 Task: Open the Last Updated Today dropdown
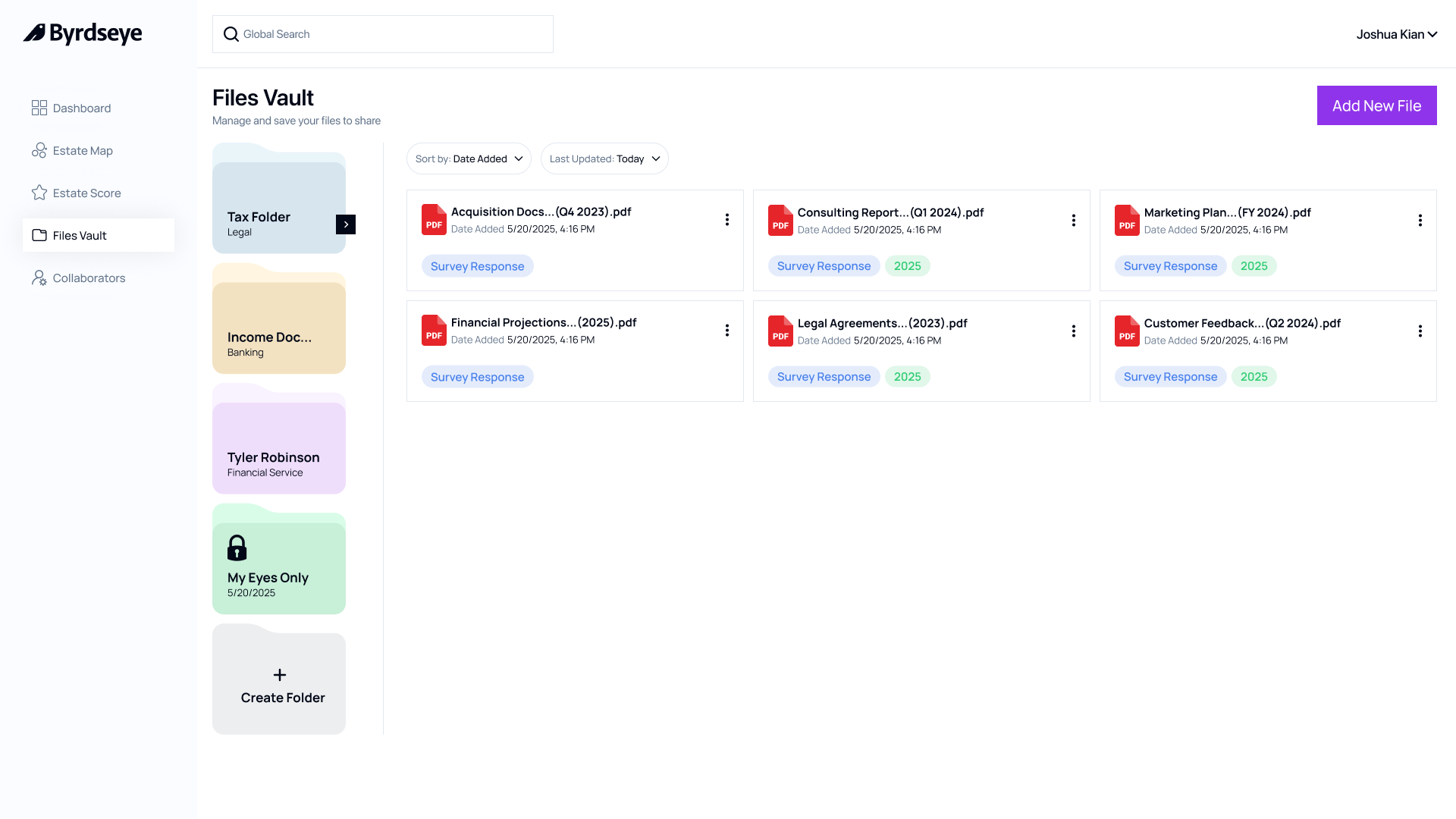click(x=604, y=158)
